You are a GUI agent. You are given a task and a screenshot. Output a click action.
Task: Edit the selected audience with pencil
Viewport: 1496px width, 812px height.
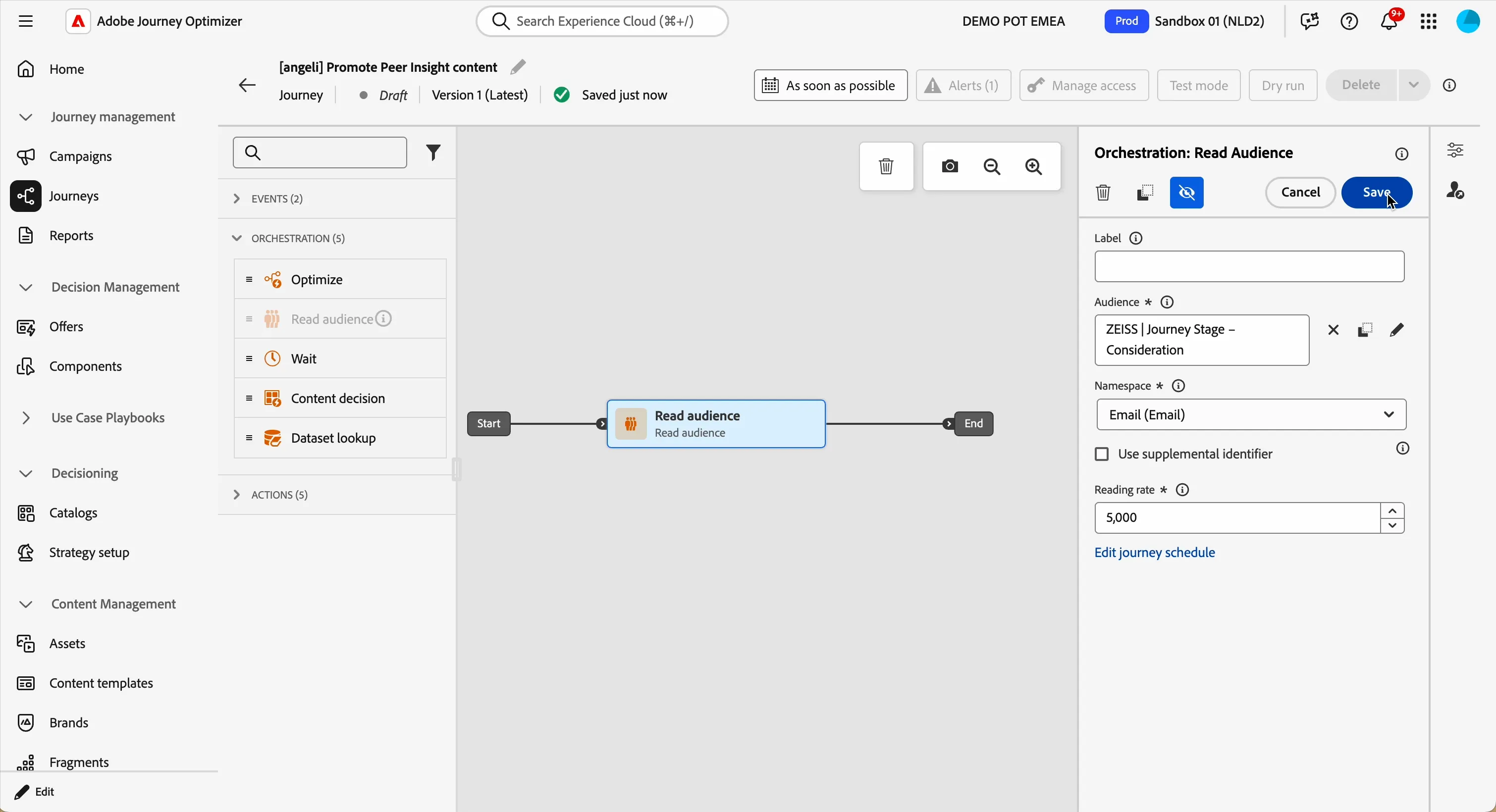(x=1397, y=331)
